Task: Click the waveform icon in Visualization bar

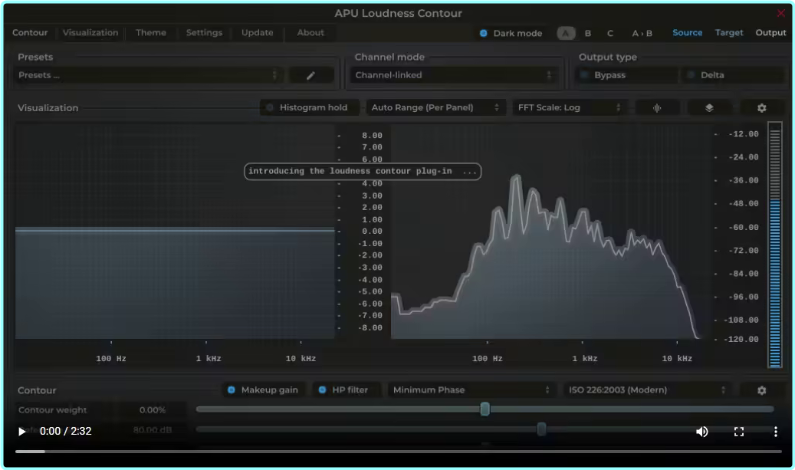Action: (x=657, y=108)
